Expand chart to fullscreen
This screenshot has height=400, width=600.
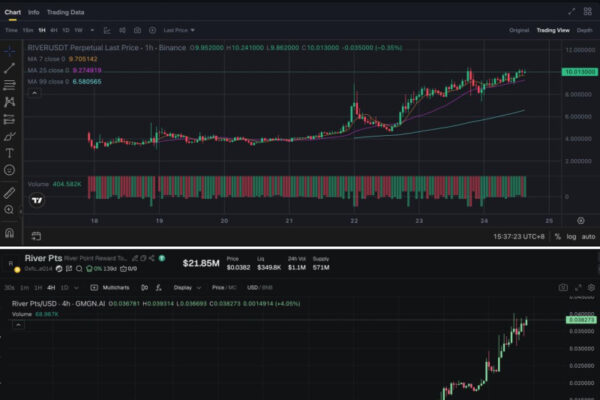(x=571, y=12)
